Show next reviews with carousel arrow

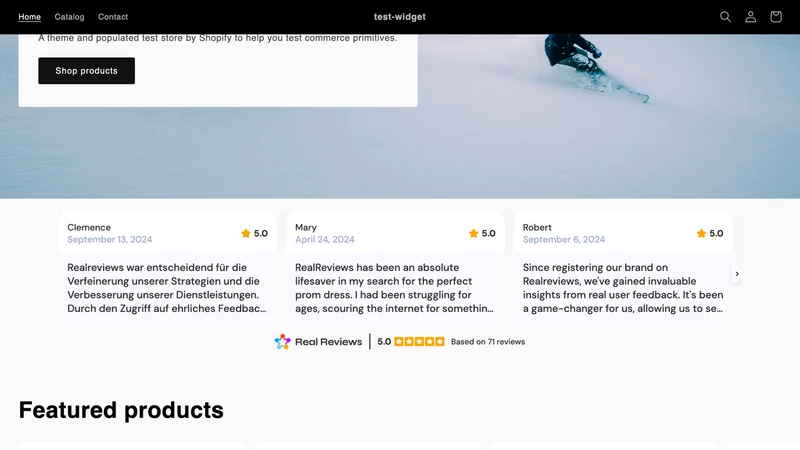[737, 274]
